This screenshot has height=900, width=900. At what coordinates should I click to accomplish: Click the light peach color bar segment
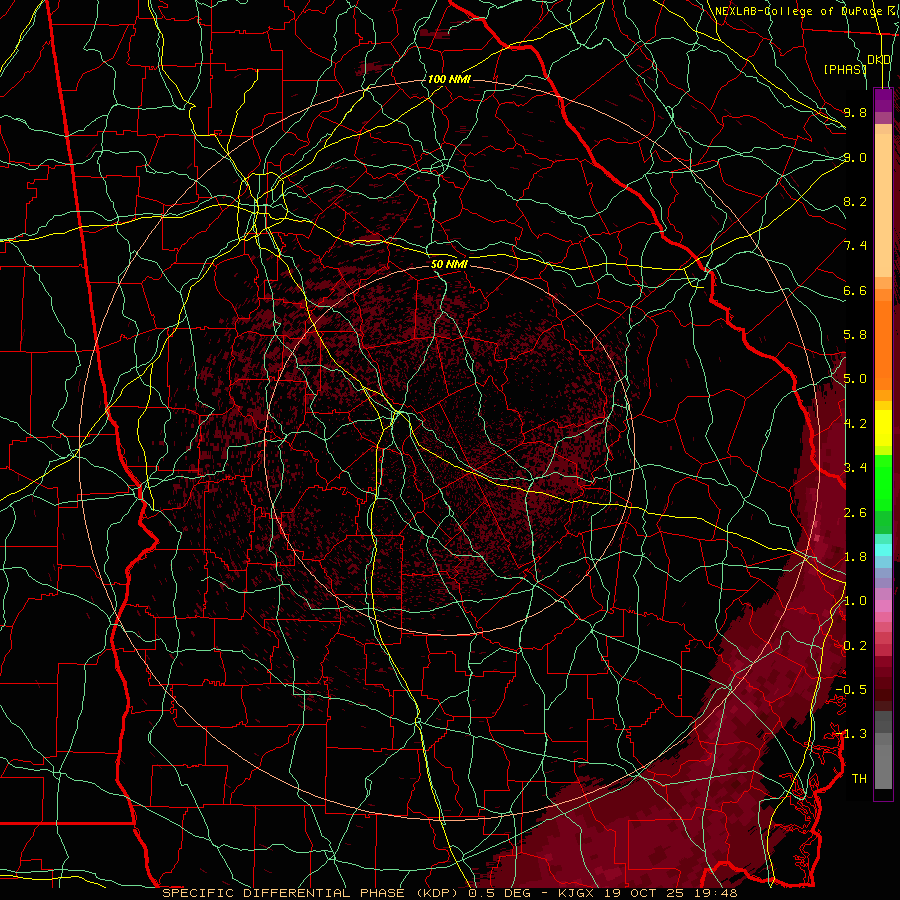tap(883, 207)
